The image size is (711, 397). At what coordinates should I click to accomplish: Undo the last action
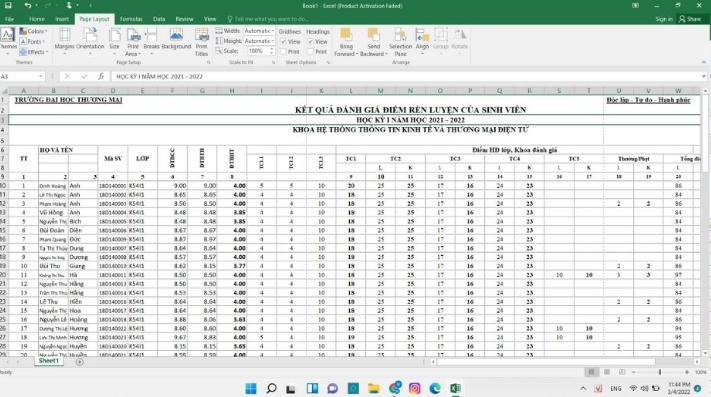[x=28, y=5]
